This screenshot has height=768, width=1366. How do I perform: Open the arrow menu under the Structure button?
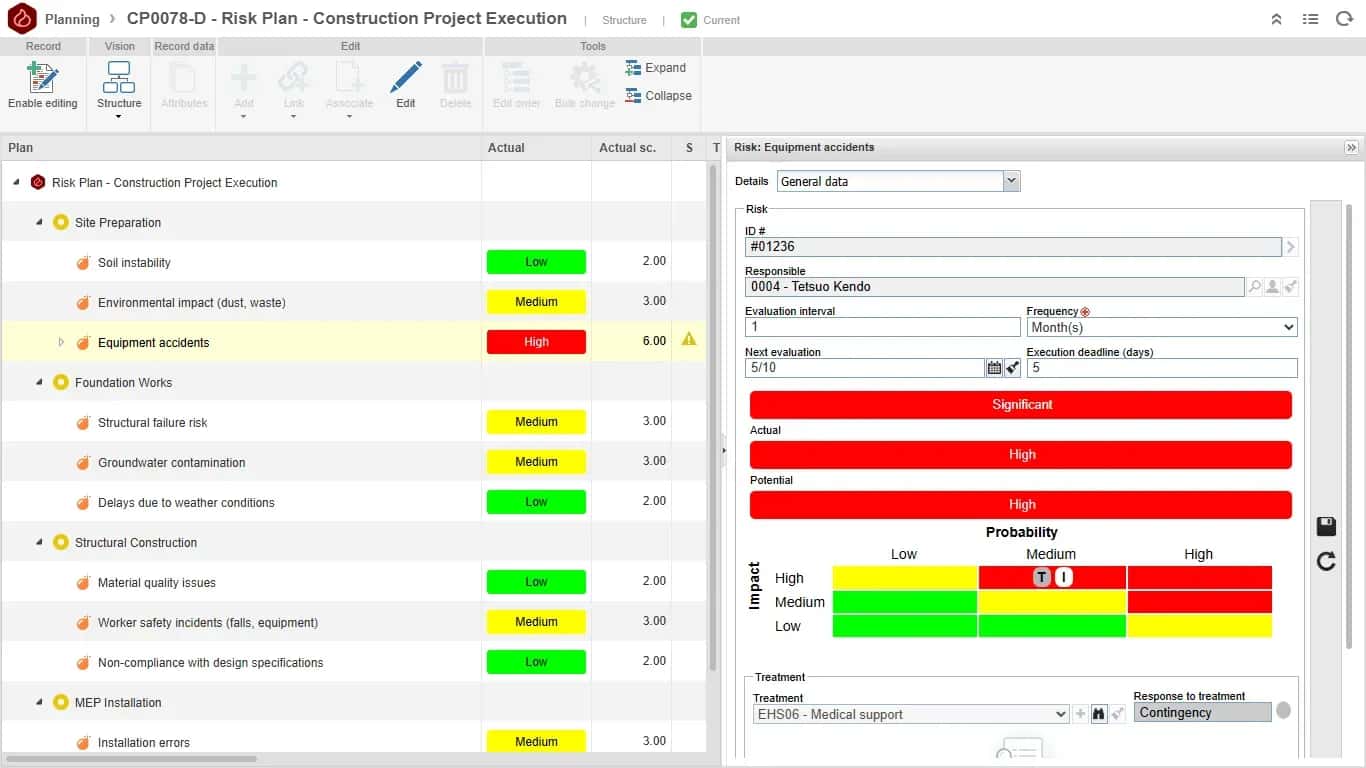pyautogui.click(x=119, y=117)
